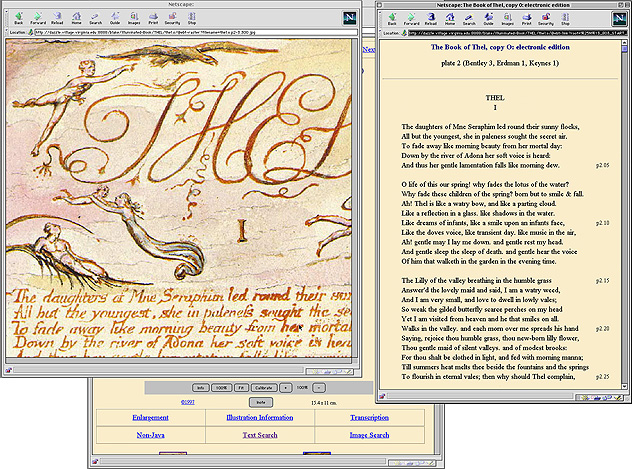Click Back in the transcription window toolbar
This screenshot has height=469, width=632.
392,19
